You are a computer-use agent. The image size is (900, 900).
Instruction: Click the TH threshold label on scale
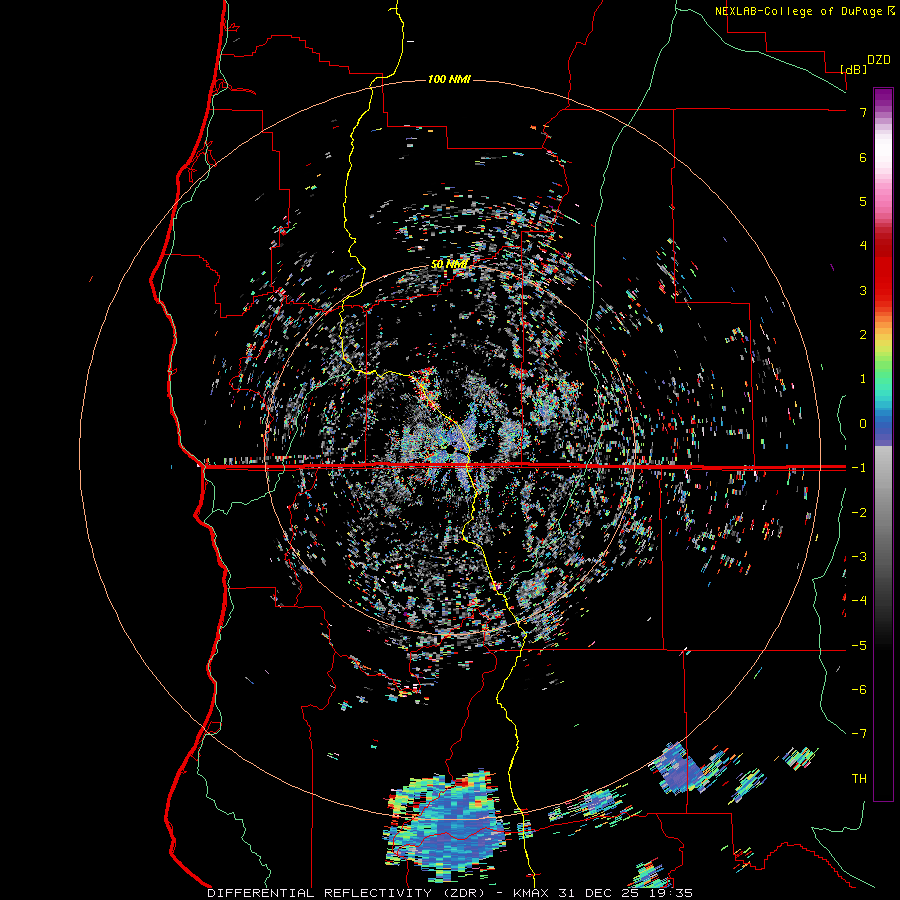tap(859, 778)
